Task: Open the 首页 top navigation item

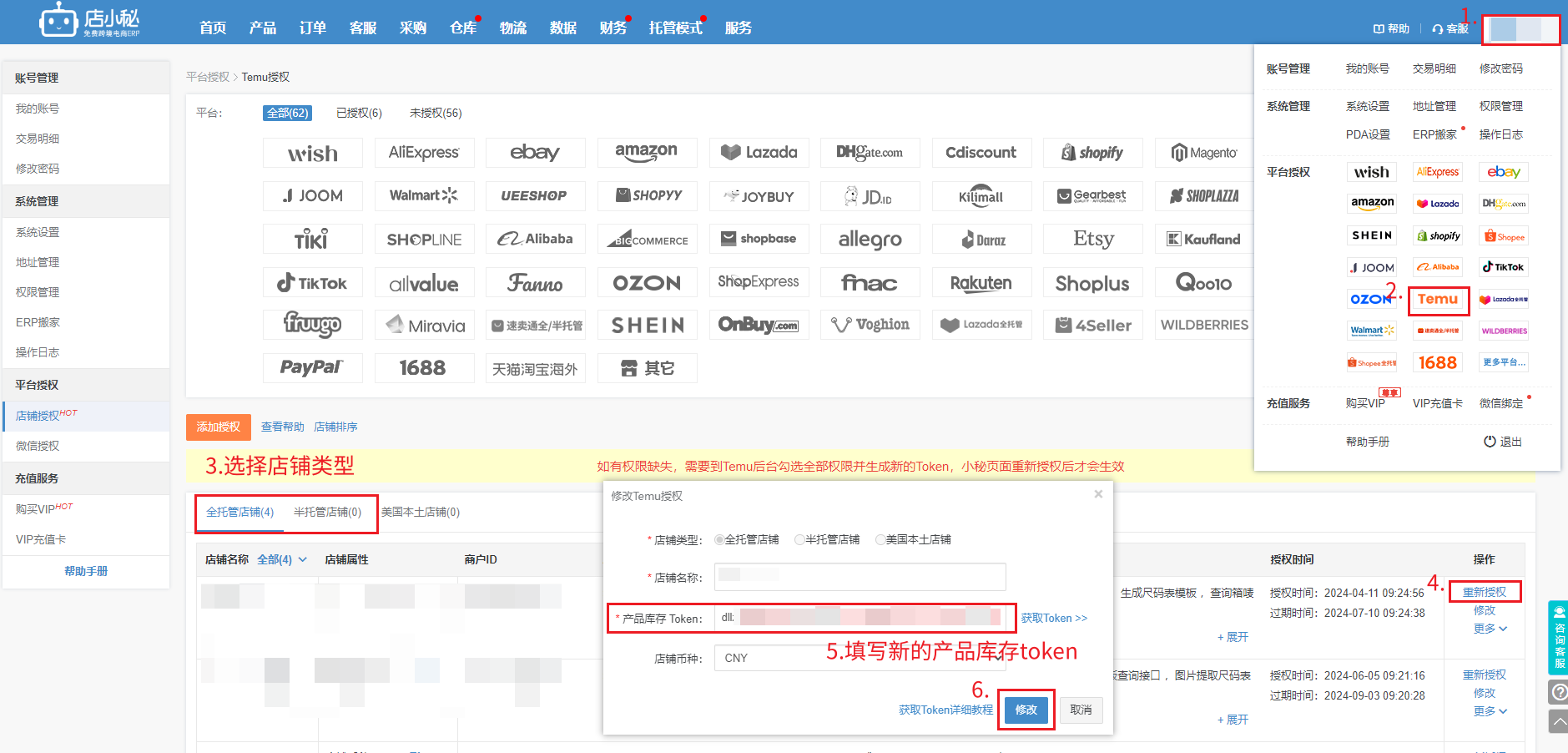Action: coord(213,28)
